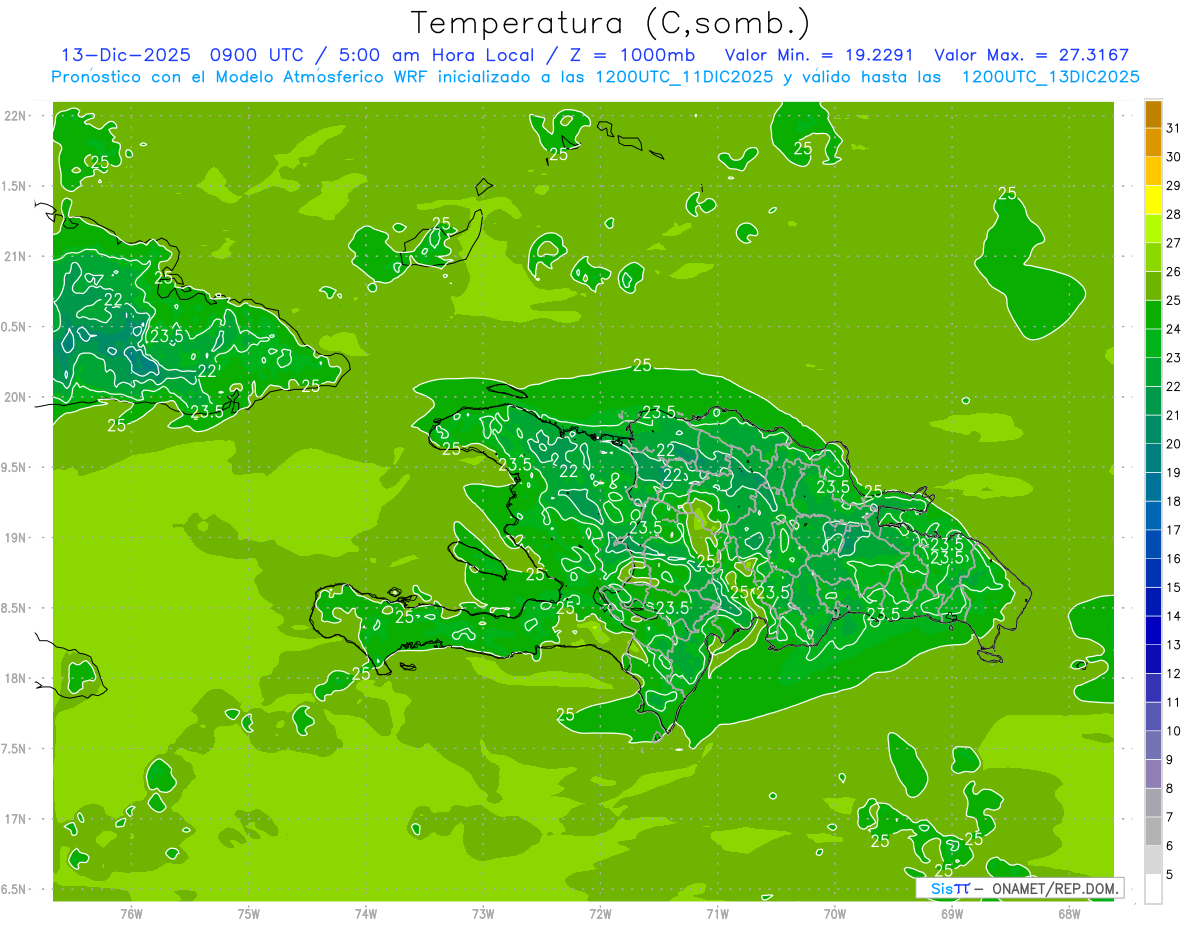The image size is (1200, 927).
Task: Click the '69W' longitude label
Action: [x=952, y=914]
